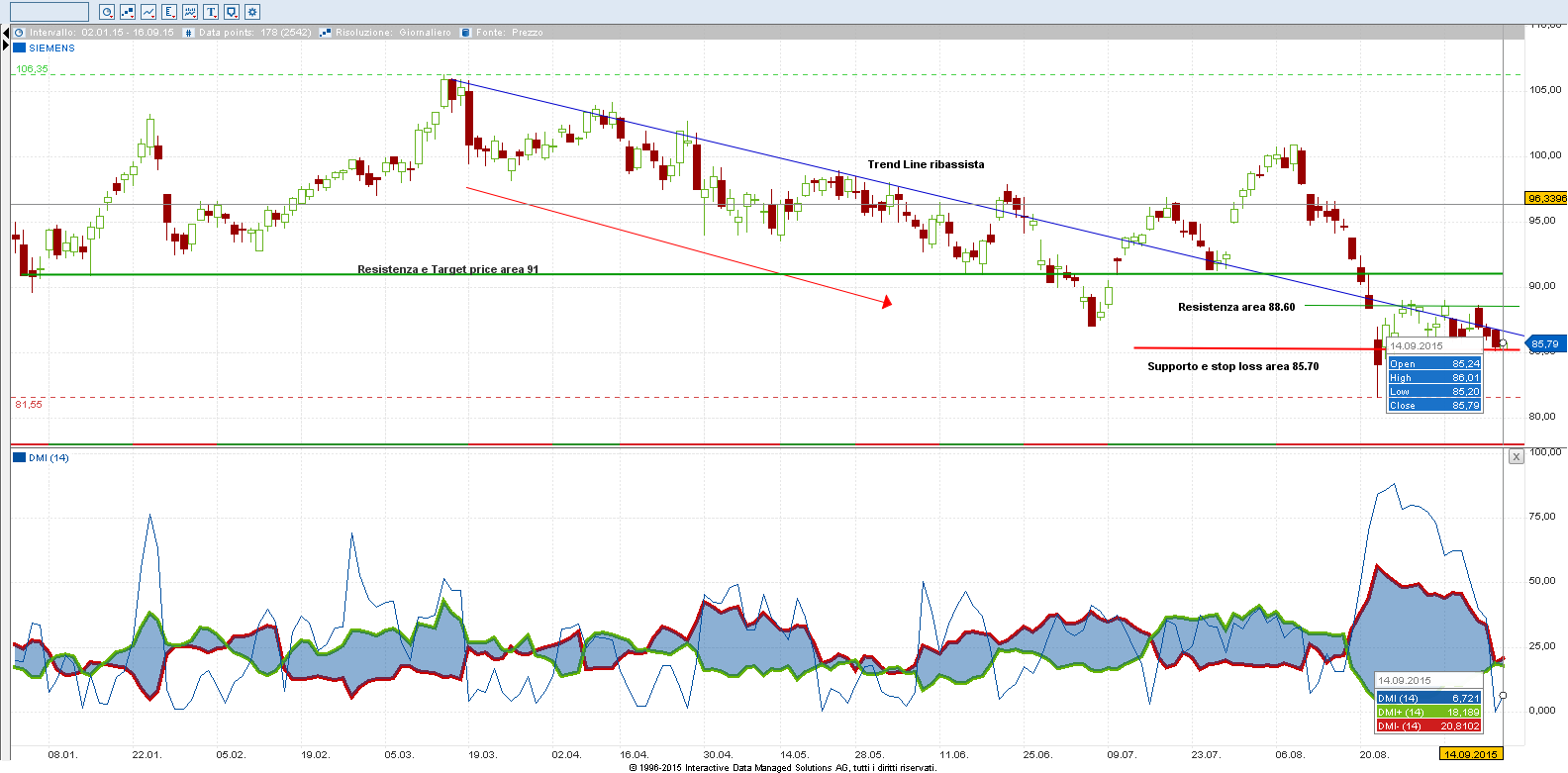
Task: Select Supporto e stop loss area 85.70 label
Action: tap(1233, 366)
